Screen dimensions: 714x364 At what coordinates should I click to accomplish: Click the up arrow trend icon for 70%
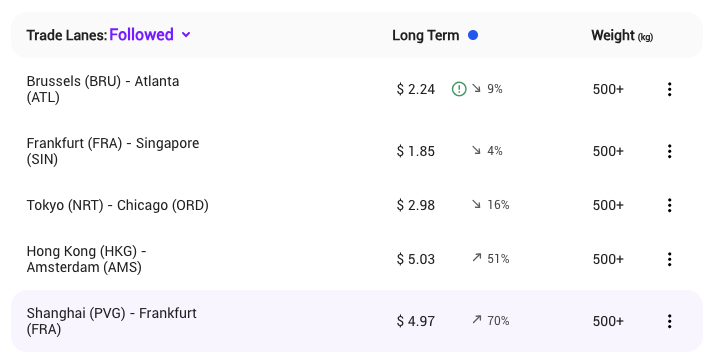point(476,320)
